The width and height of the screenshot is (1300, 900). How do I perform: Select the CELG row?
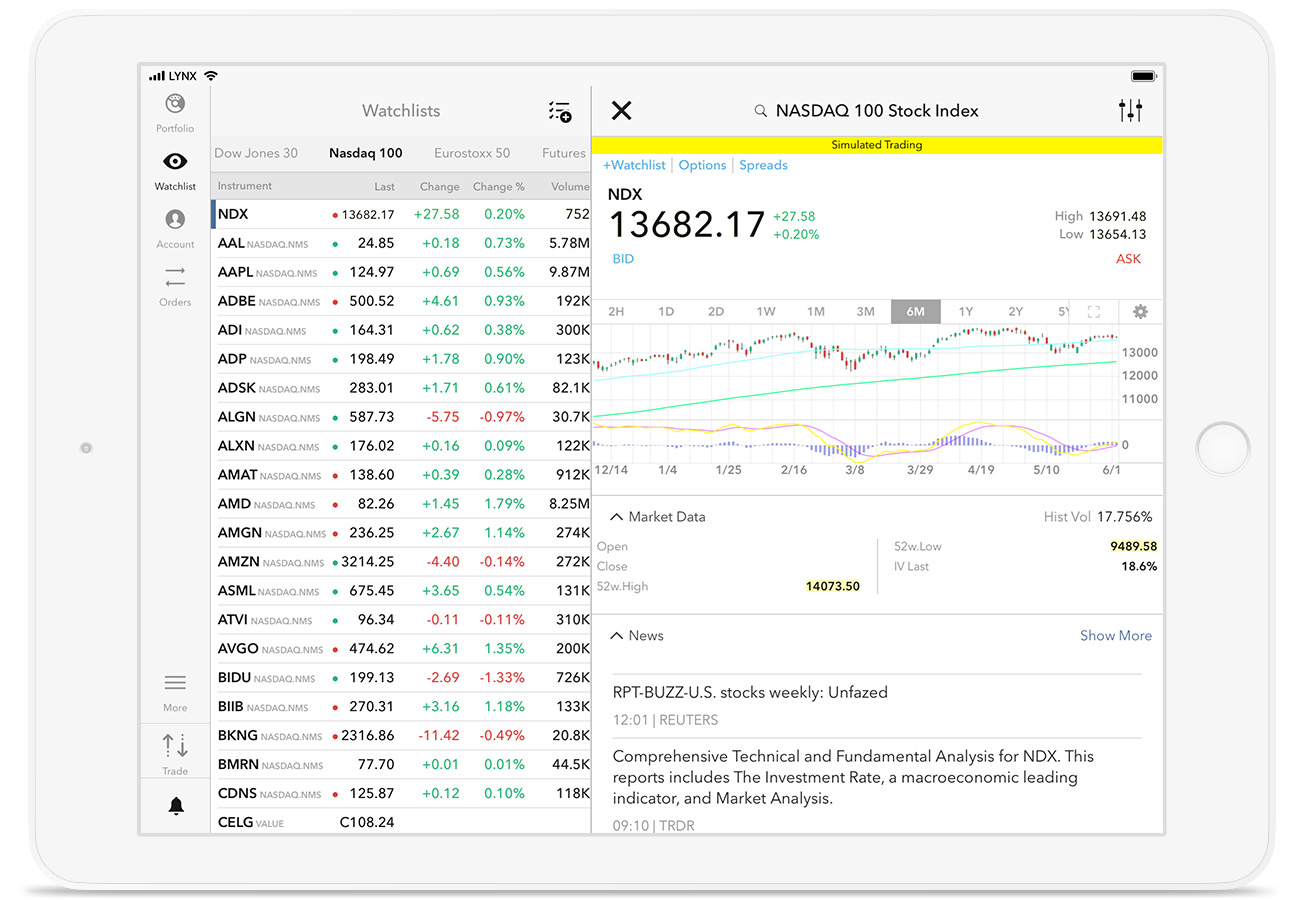(x=401, y=822)
